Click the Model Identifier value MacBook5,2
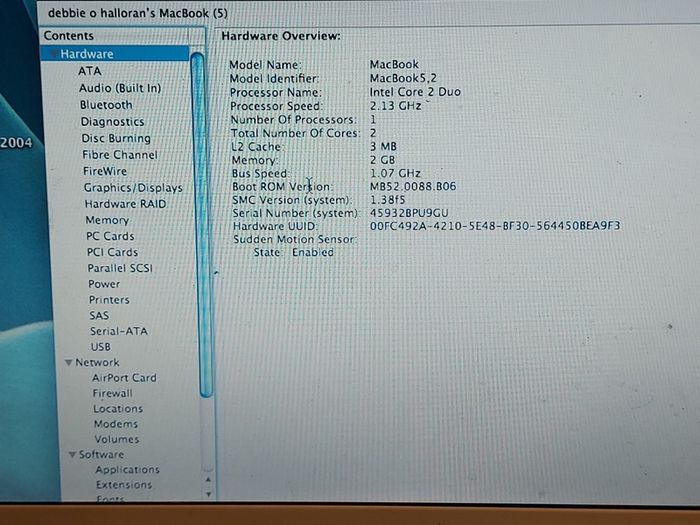Image resolution: width=700 pixels, height=525 pixels. (x=403, y=78)
